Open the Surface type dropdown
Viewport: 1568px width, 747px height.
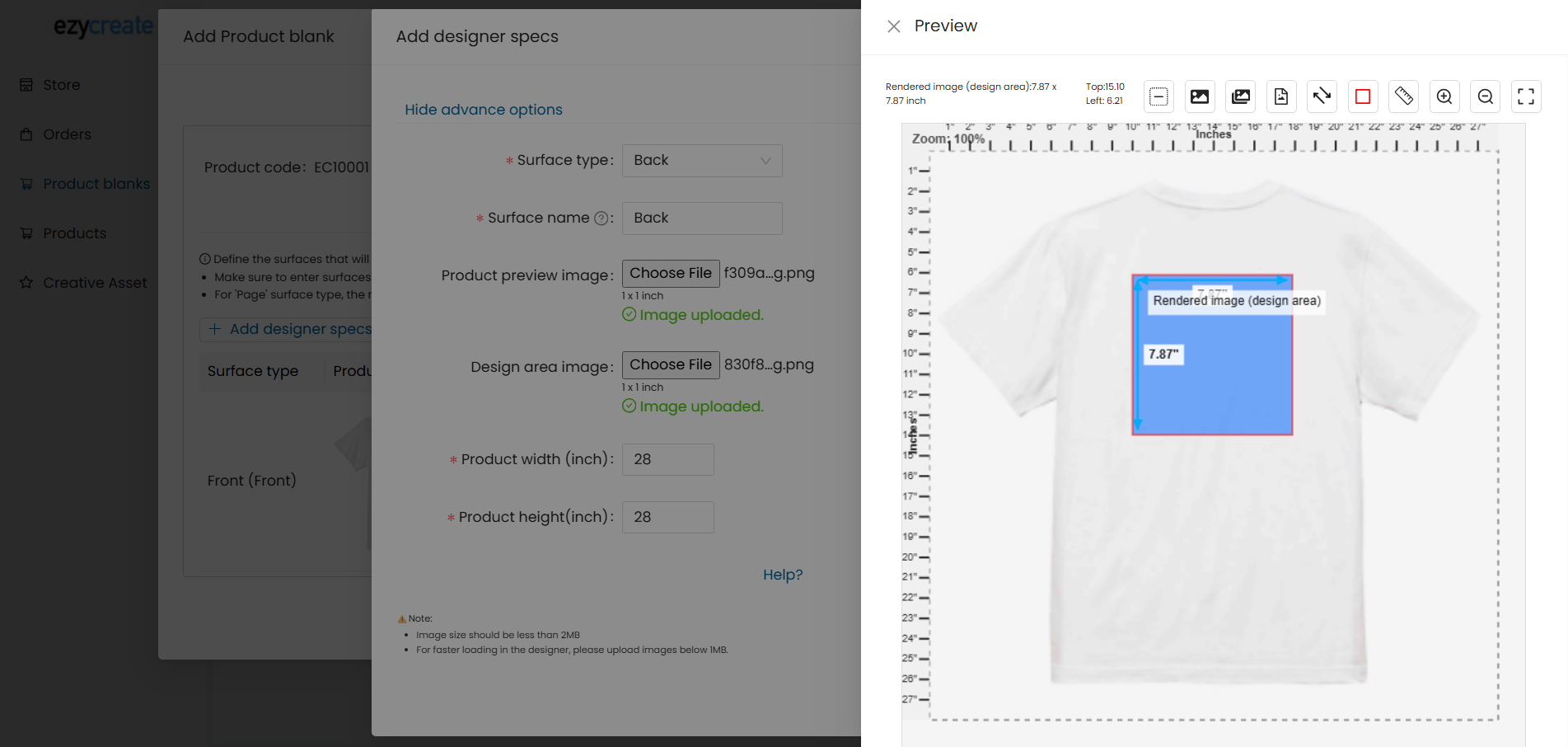pos(701,161)
